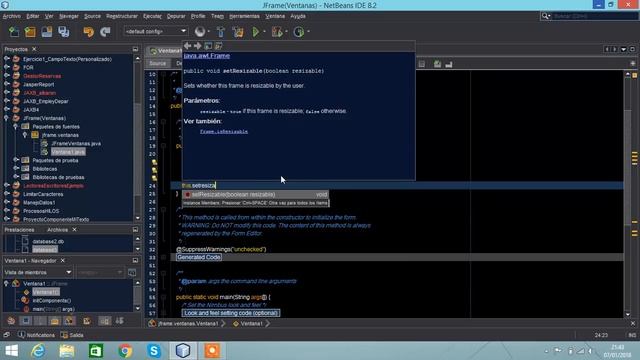The image size is (640, 360).
Task: Open the Reestructurar menu
Action: coord(122,16)
